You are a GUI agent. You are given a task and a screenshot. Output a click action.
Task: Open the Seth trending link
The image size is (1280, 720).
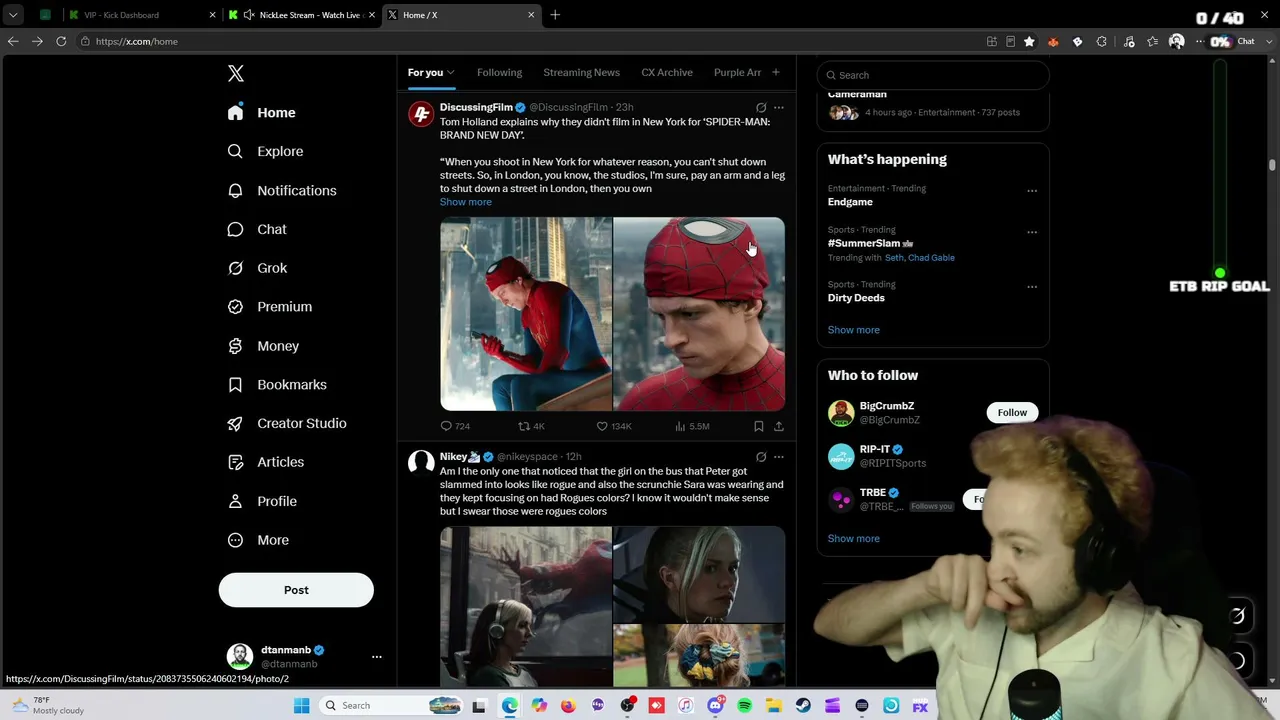[894, 258]
